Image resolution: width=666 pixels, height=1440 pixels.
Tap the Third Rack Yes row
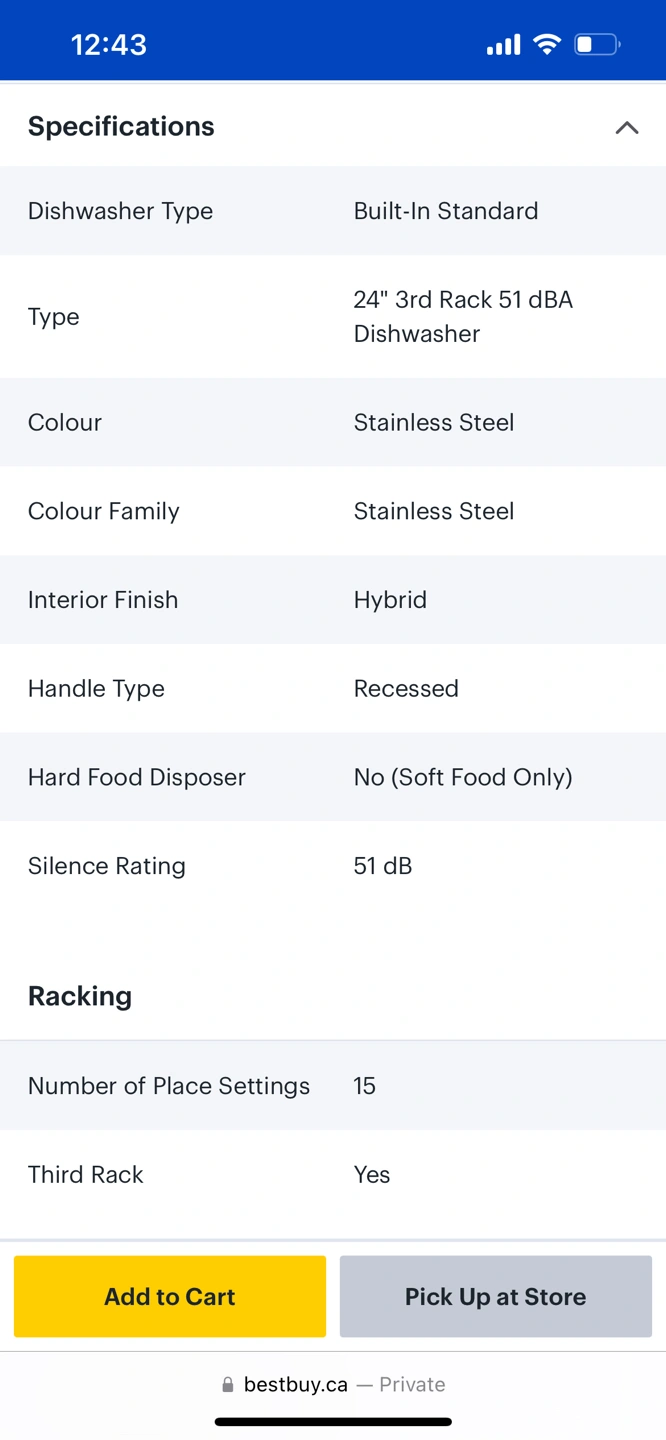coord(333,1175)
